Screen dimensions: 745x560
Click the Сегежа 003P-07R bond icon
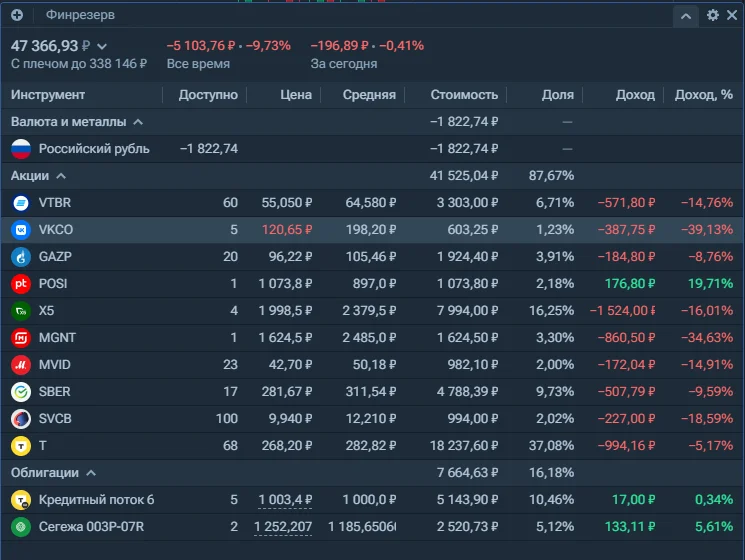pyautogui.click(x=21, y=527)
